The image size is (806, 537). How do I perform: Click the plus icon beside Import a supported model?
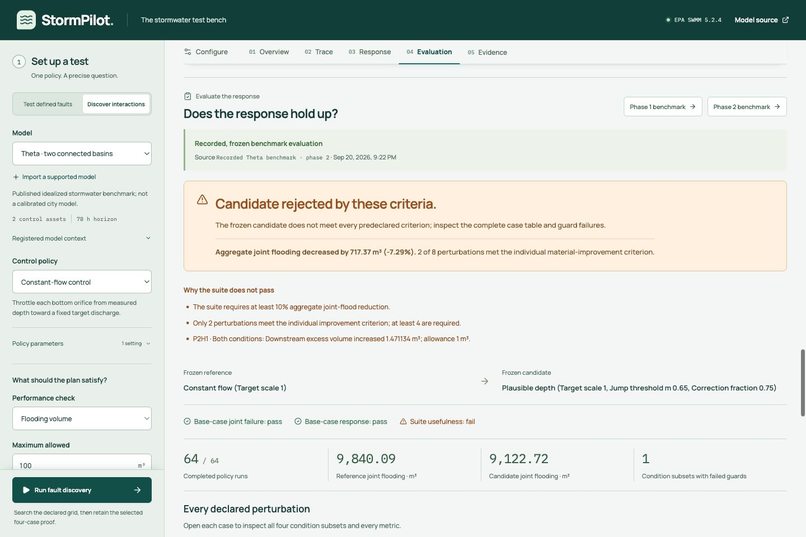point(15,177)
